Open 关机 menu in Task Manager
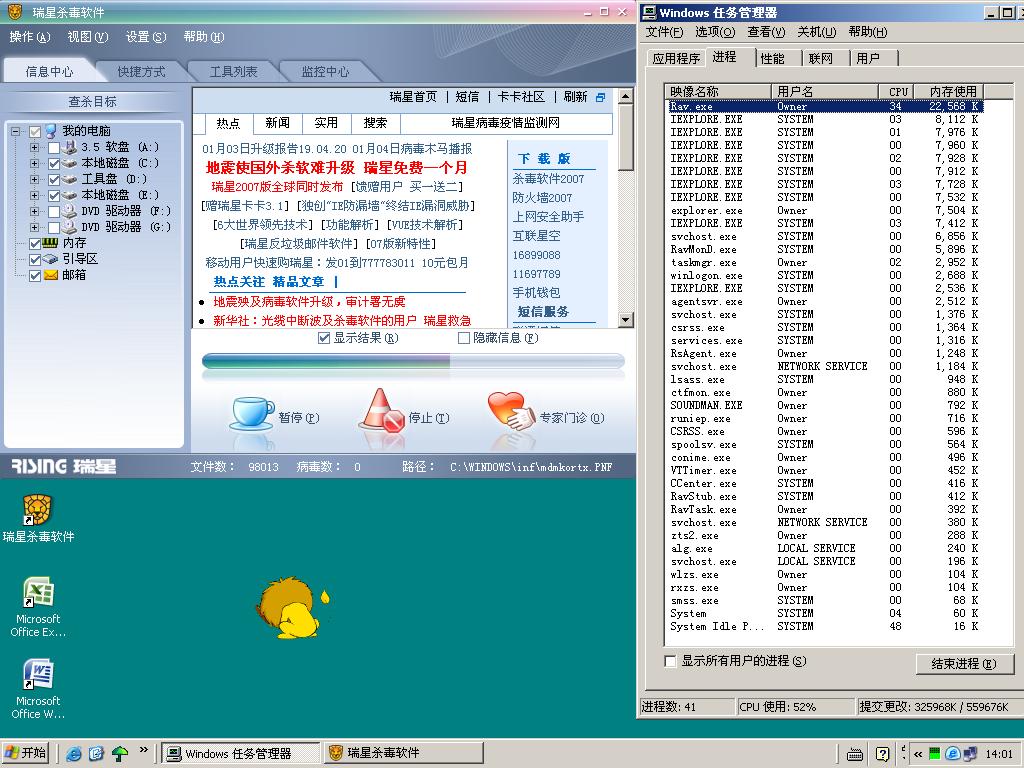The width and height of the screenshot is (1024, 768). coord(816,32)
